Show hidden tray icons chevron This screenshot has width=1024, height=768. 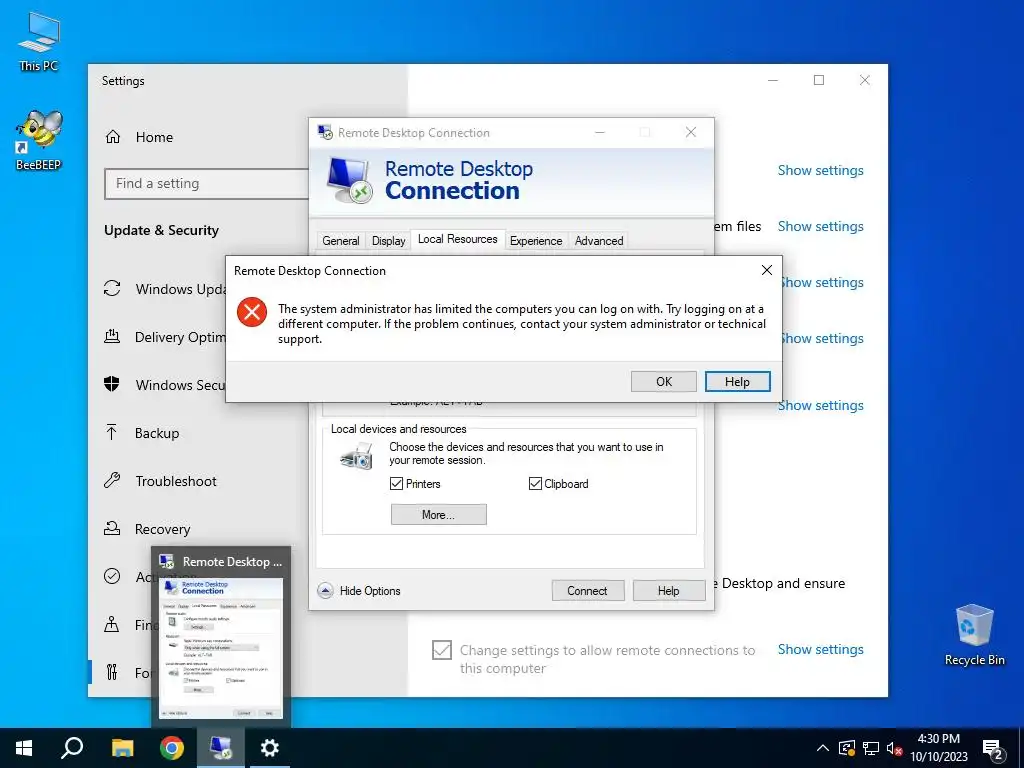point(823,748)
